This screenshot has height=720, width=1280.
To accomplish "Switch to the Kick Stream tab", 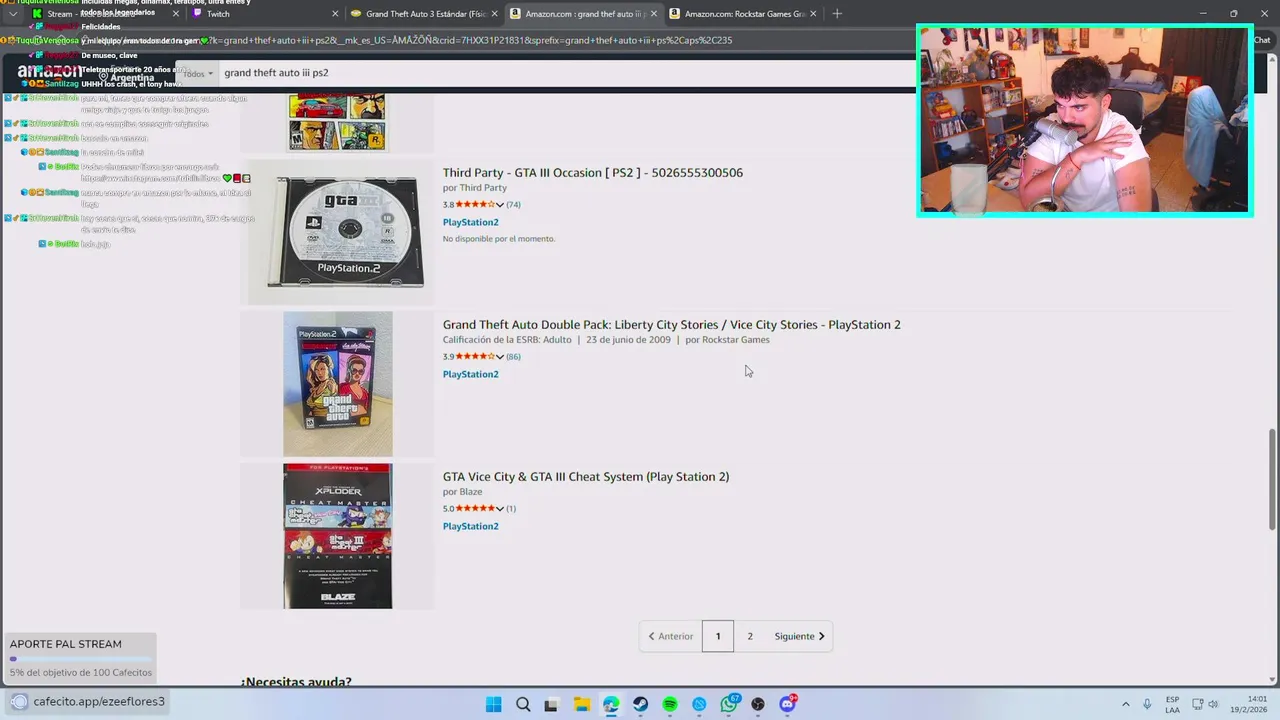I will (x=105, y=14).
